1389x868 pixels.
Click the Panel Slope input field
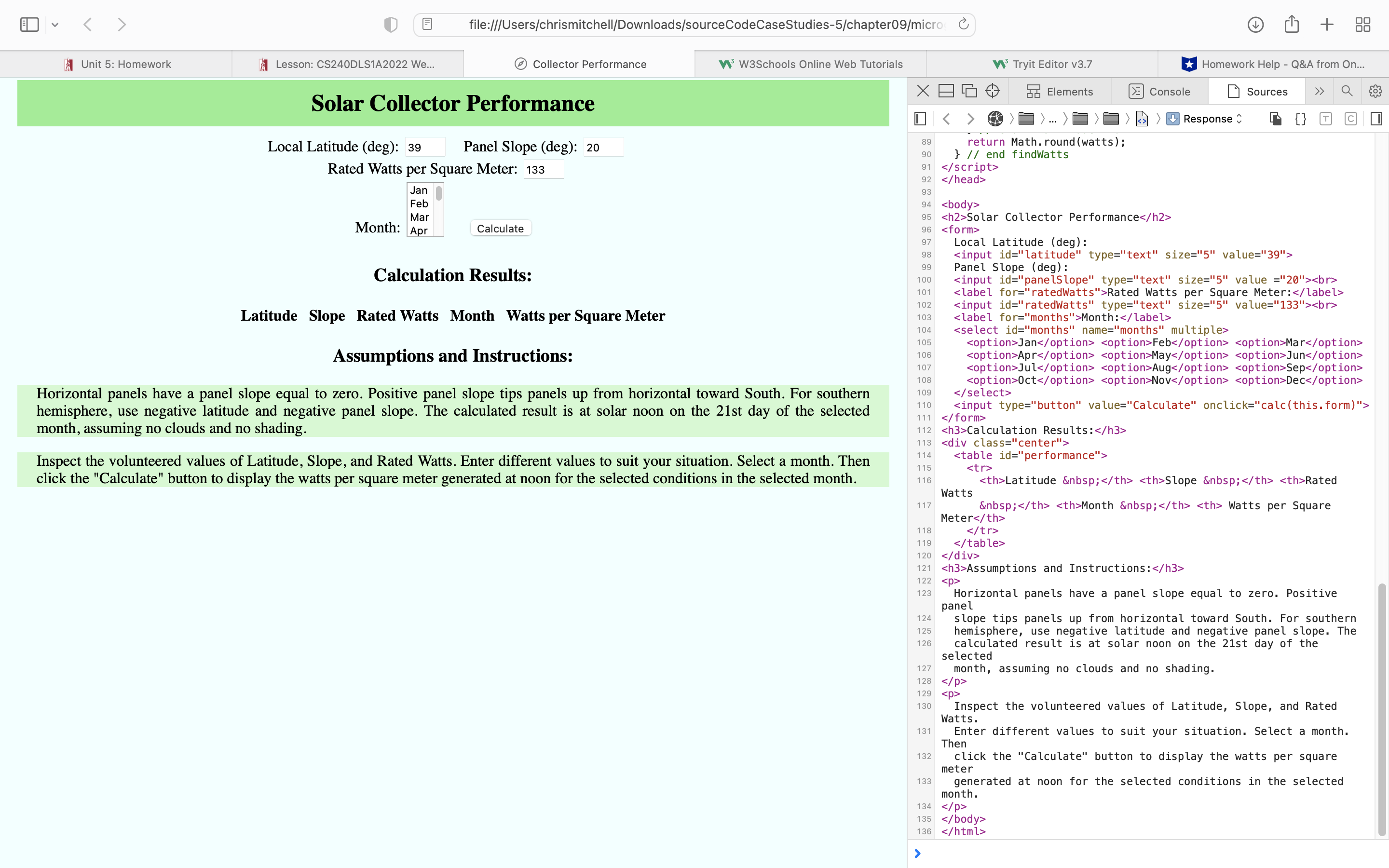[603, 147]
